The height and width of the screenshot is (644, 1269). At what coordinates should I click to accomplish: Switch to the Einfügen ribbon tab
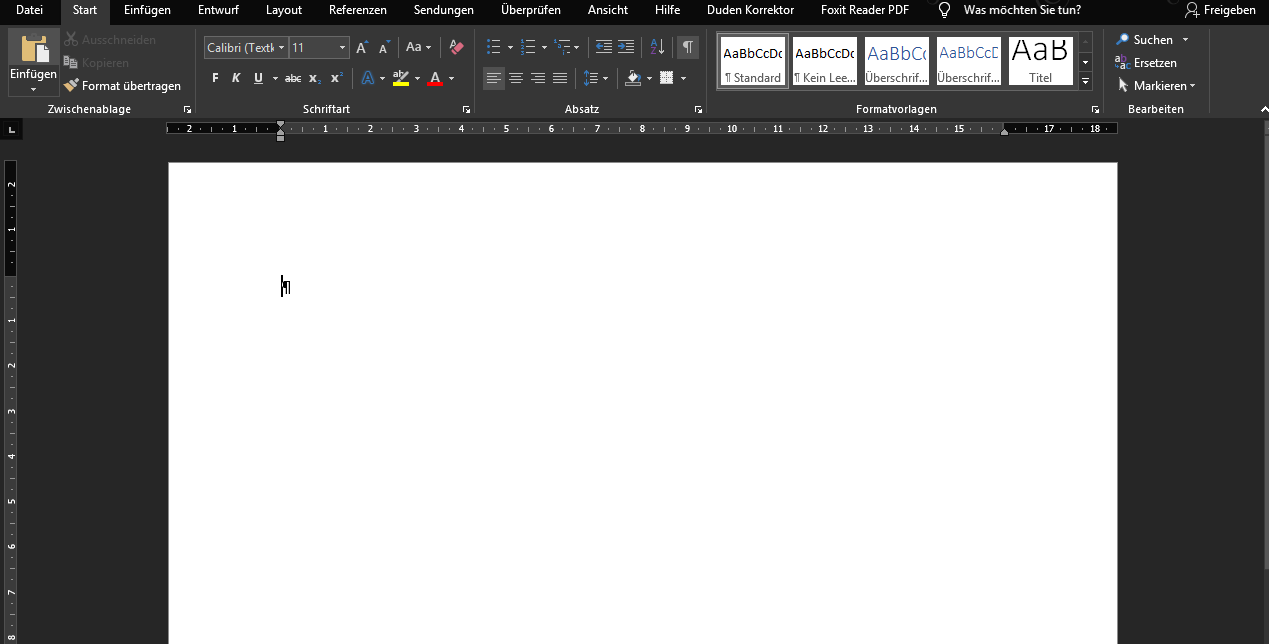[x=147, y=10]
